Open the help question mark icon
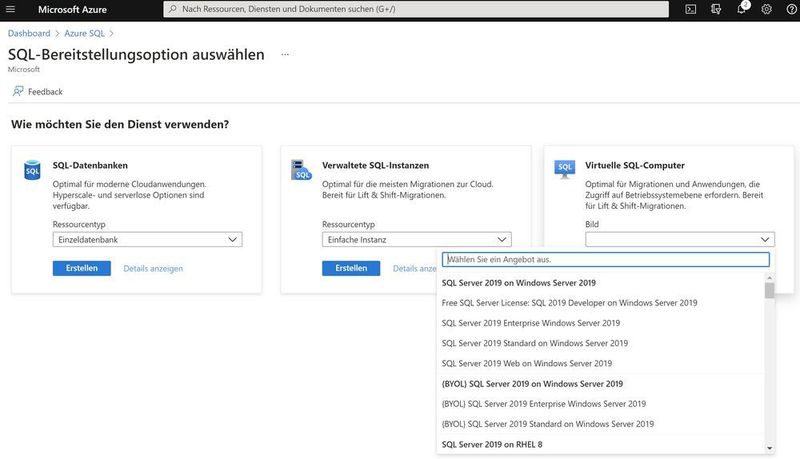 tap(791, 9)
